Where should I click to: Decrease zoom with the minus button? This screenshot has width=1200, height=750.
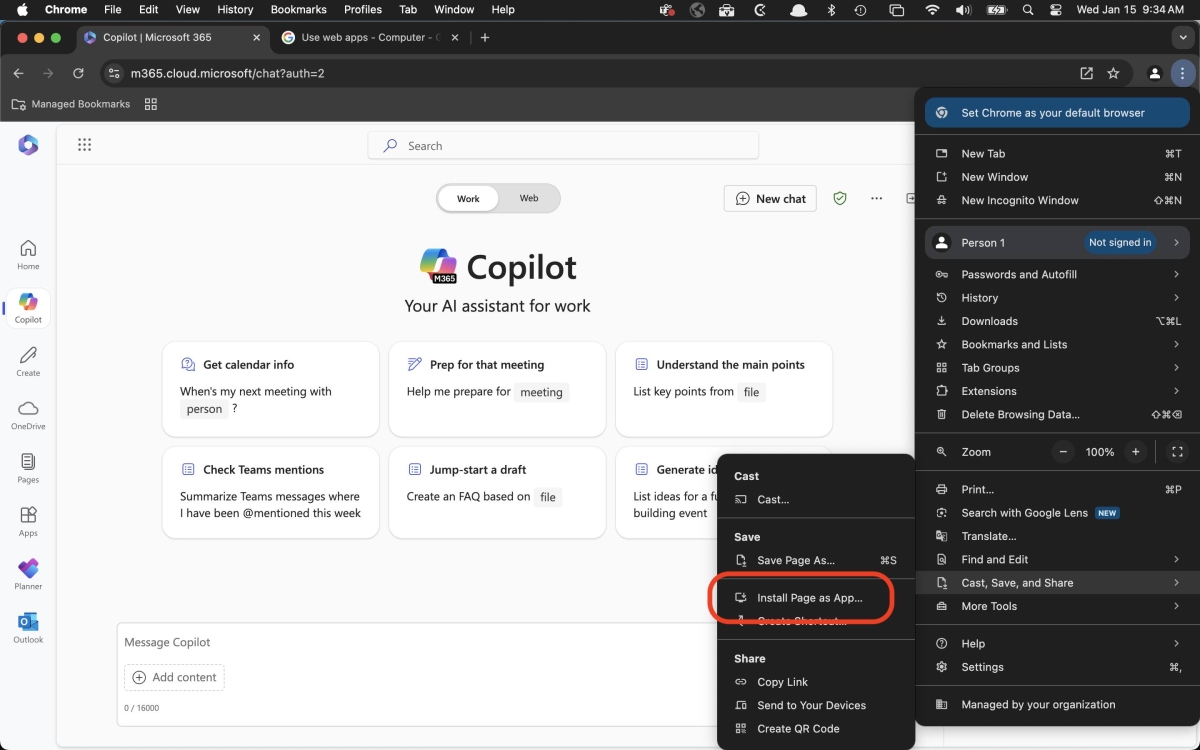[x=1063, y=452]
